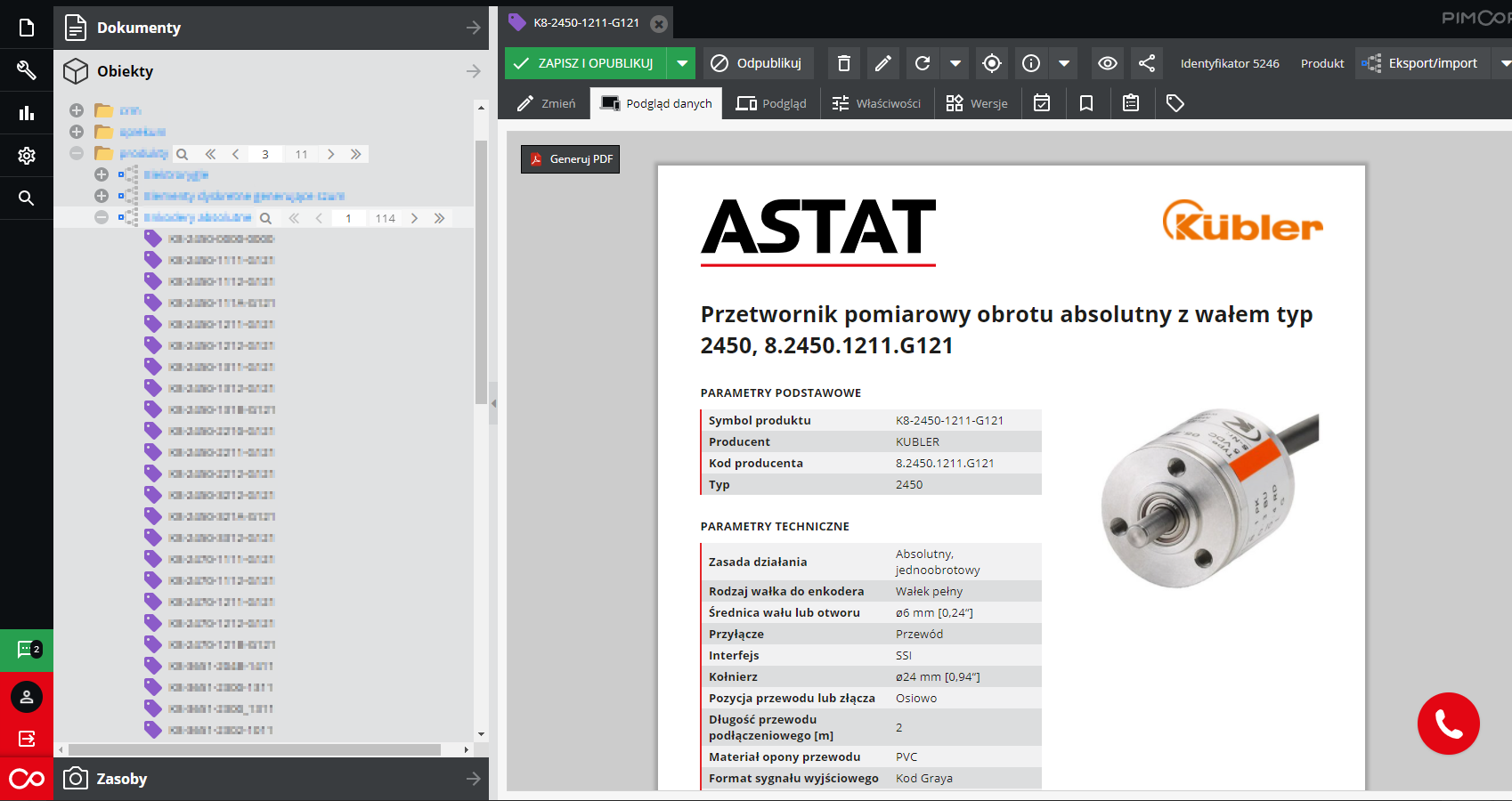Go to next page in 3 of 11 pager
The width and height of the screenshot is (1512, 801).
pyautogui.click(x=331, y=154)
